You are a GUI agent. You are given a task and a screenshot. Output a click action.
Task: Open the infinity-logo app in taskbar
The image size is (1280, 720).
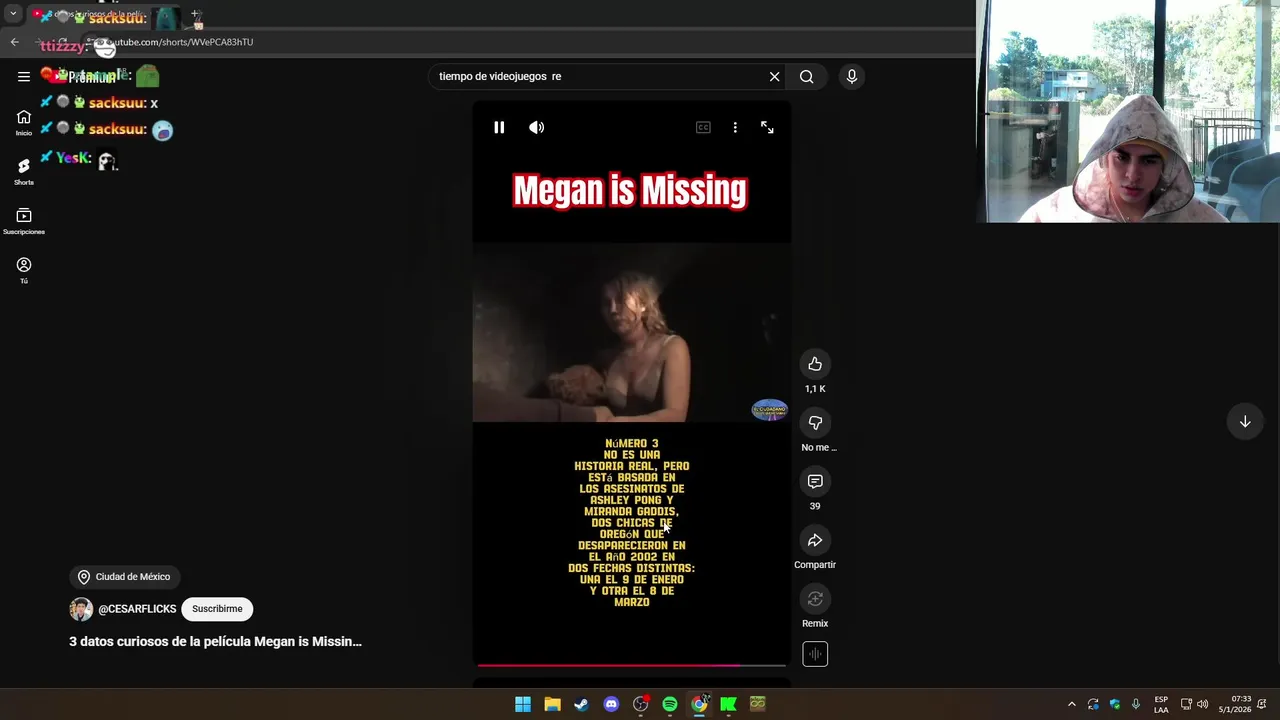pos(758,704)
